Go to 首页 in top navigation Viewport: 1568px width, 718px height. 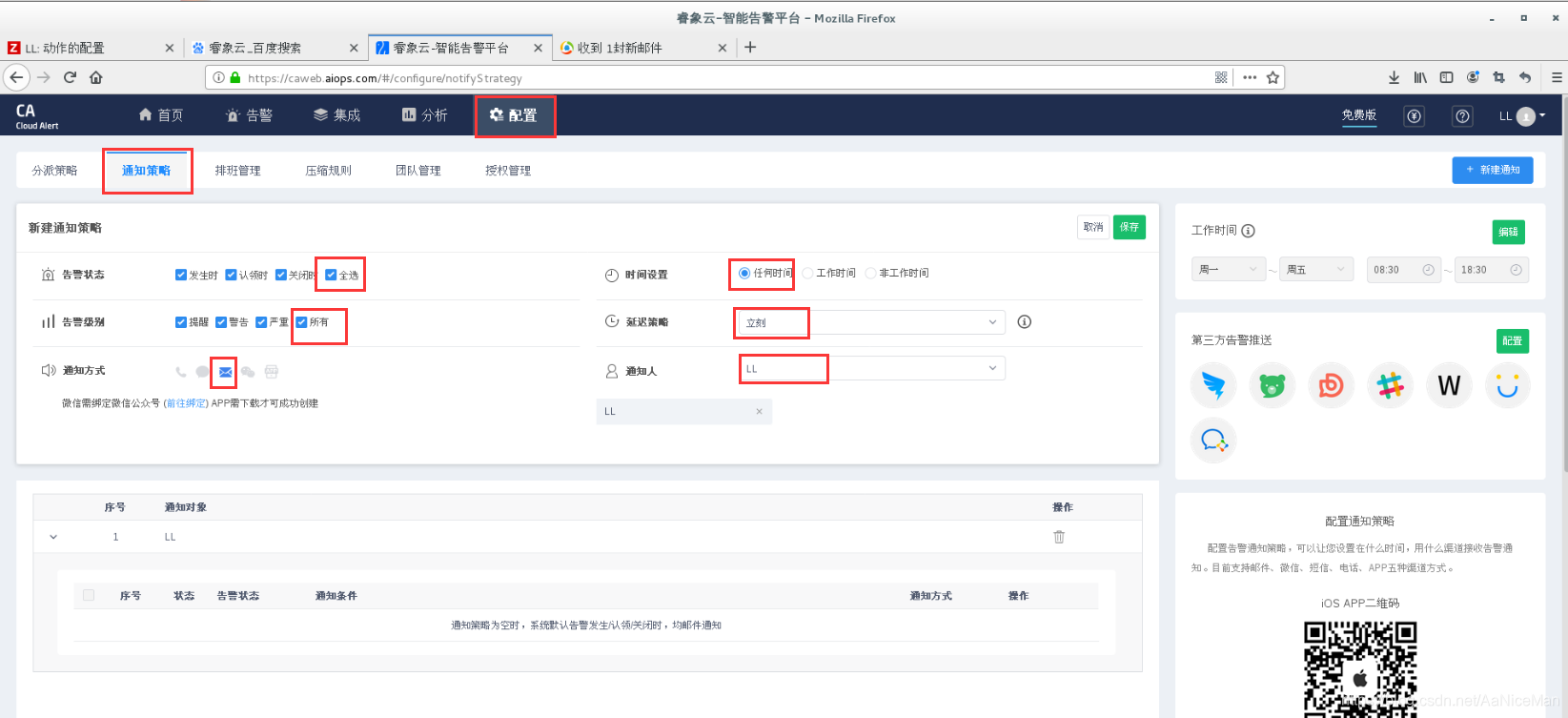click(x=161, y=115)
